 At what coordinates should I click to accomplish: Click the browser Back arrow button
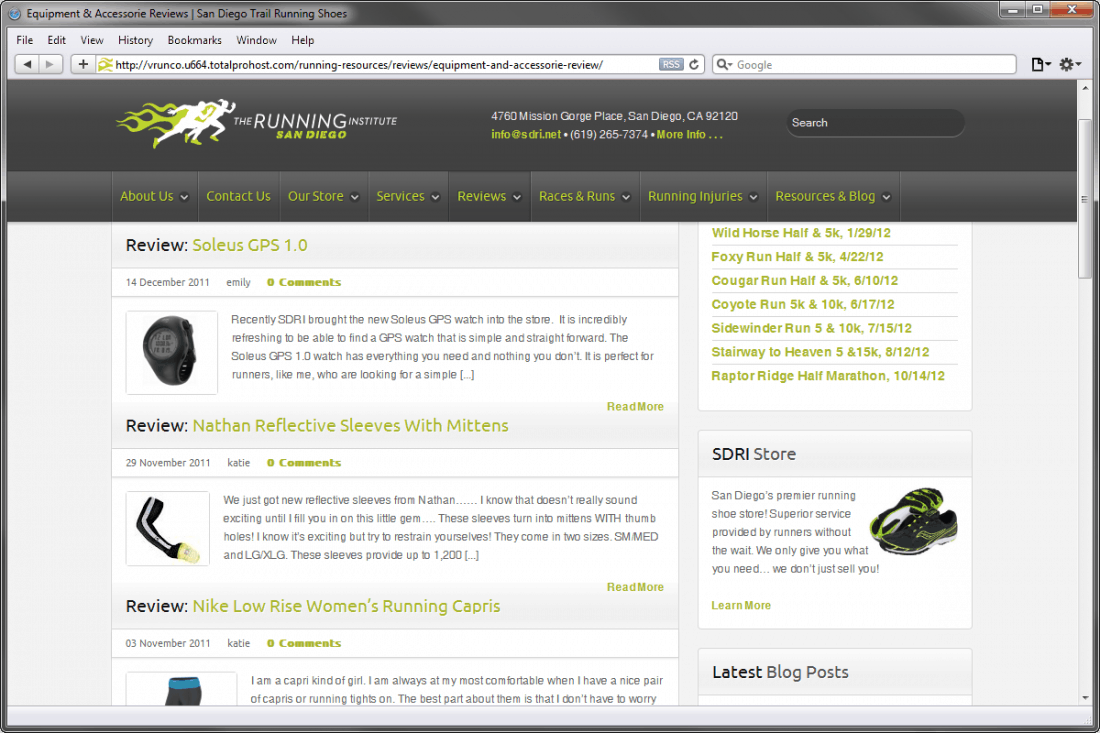click(27, 65)
